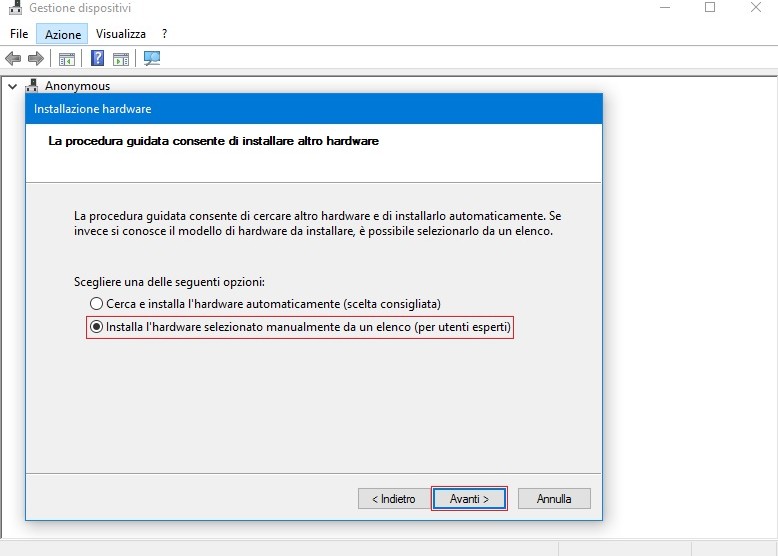Click the Back arrow toolbar icon
The image size is (778, 556).
[13, 59]
